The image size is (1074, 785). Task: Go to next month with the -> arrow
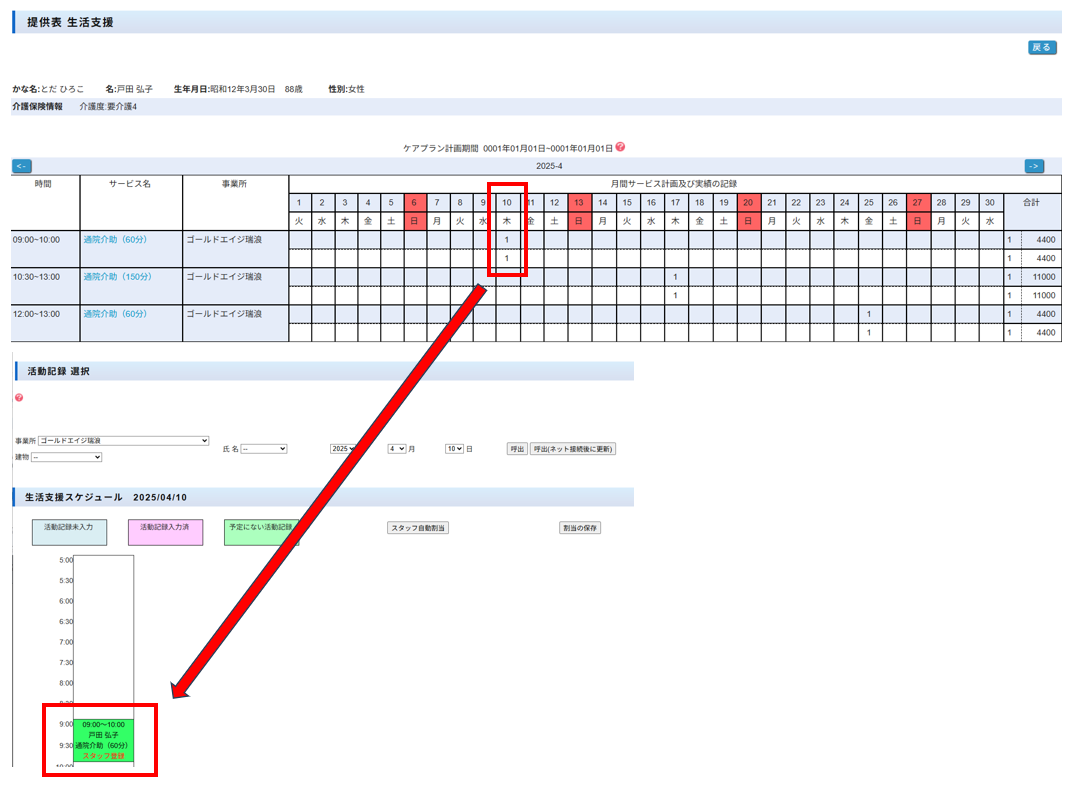click(x=1034, y=166)
